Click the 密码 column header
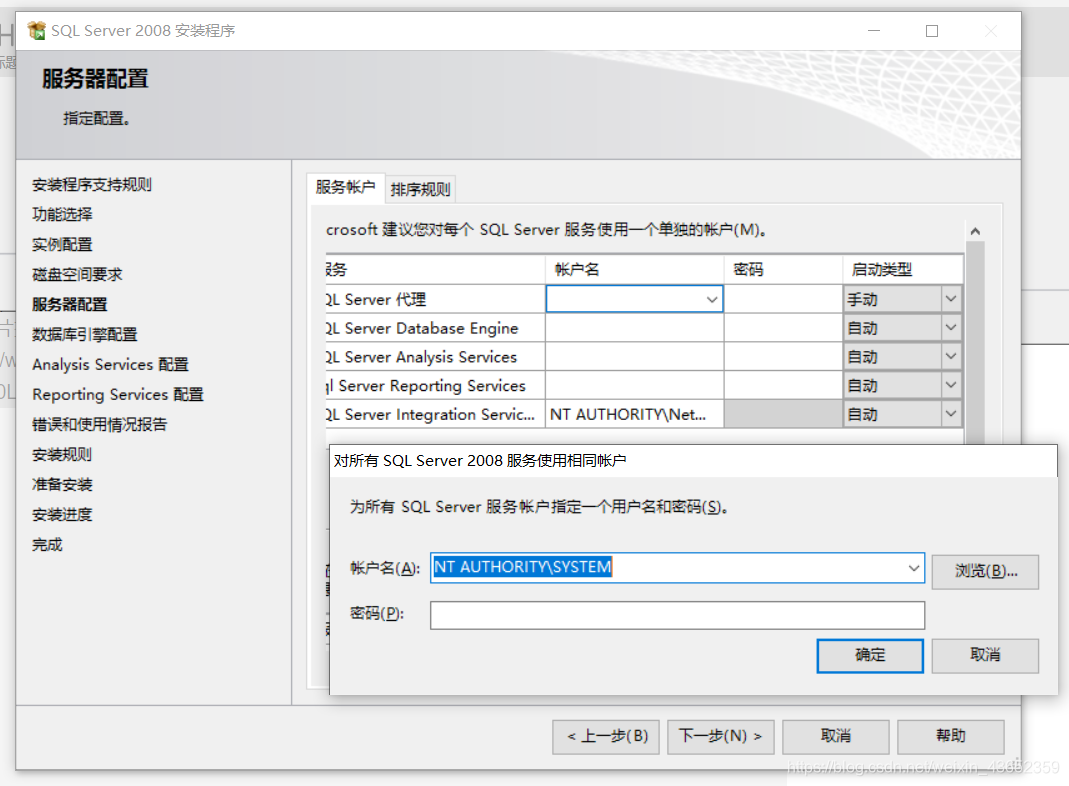Image resolution: width=1069 pixels, height=786 pixels. [x=783, y=269]
